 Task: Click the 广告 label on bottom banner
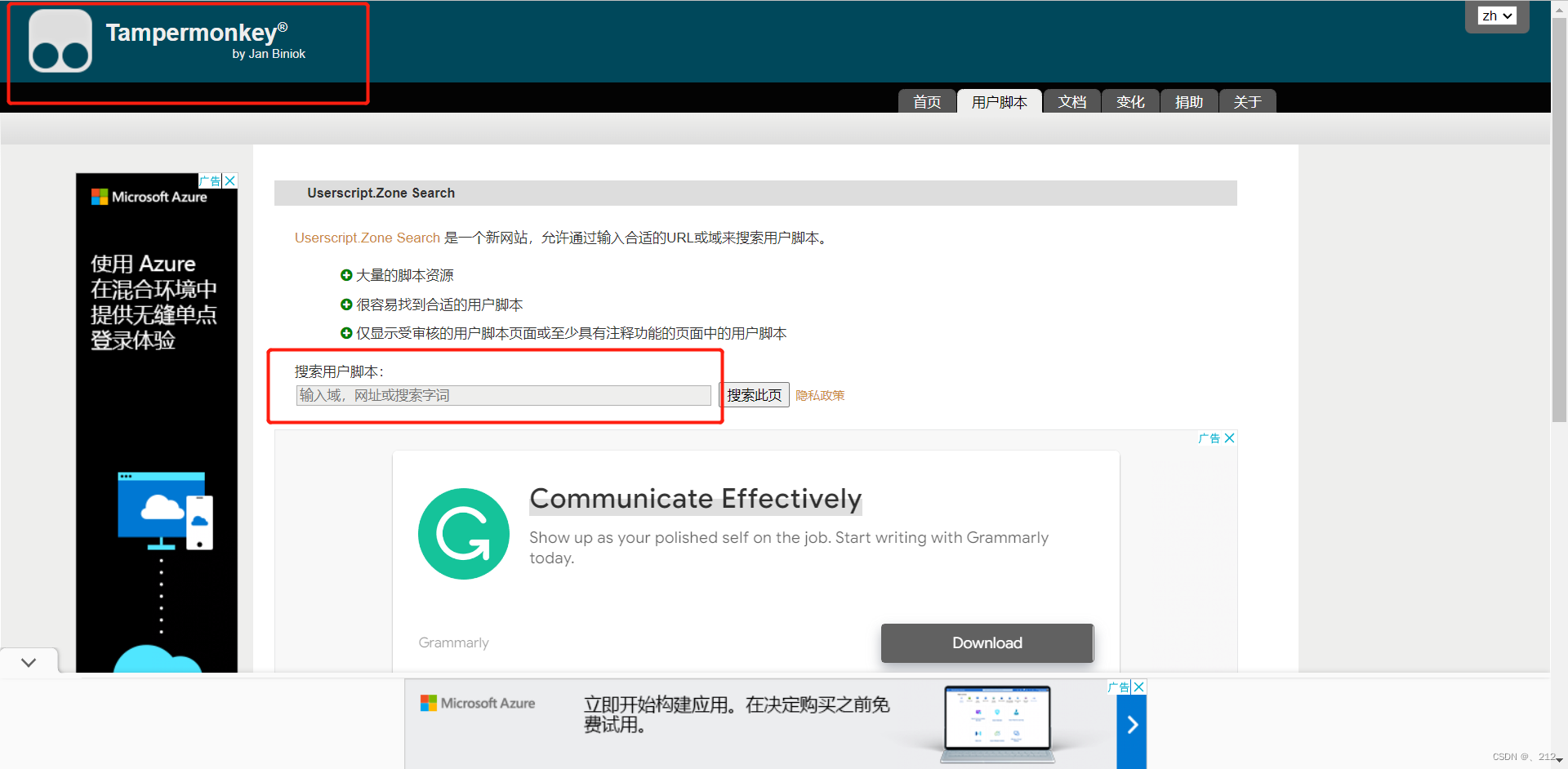pos(1120,687)
